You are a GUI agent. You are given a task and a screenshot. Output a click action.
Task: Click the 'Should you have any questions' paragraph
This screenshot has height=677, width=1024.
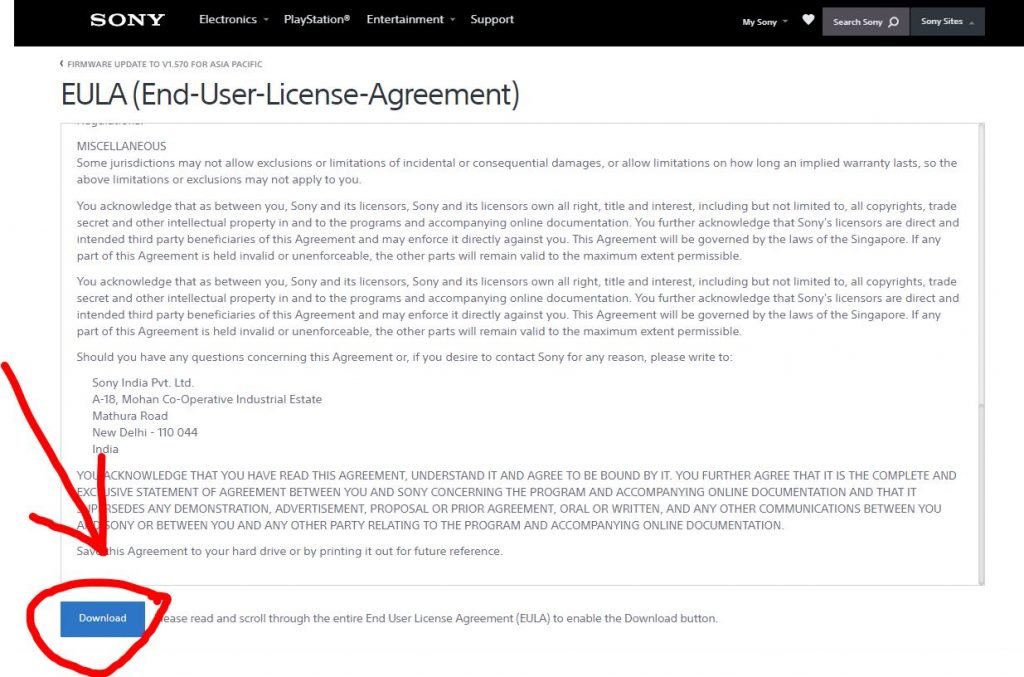point(404,357)
